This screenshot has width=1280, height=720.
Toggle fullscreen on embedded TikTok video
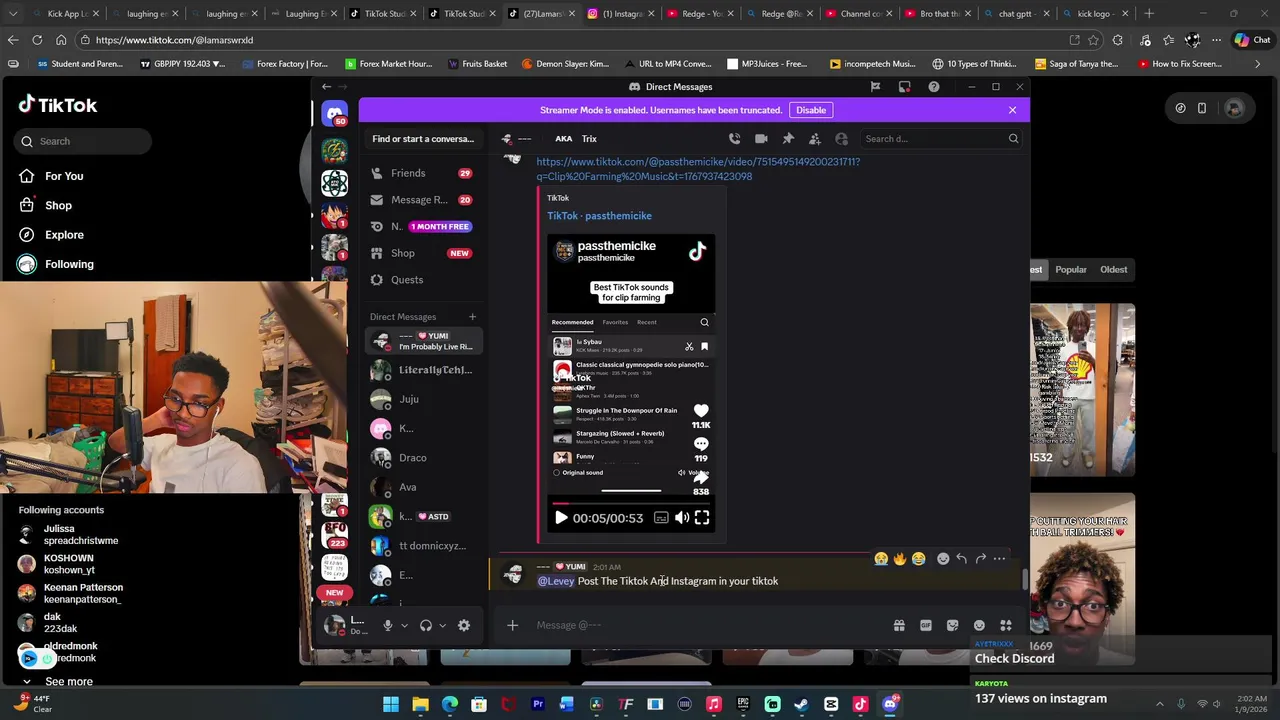click(702, 518)
